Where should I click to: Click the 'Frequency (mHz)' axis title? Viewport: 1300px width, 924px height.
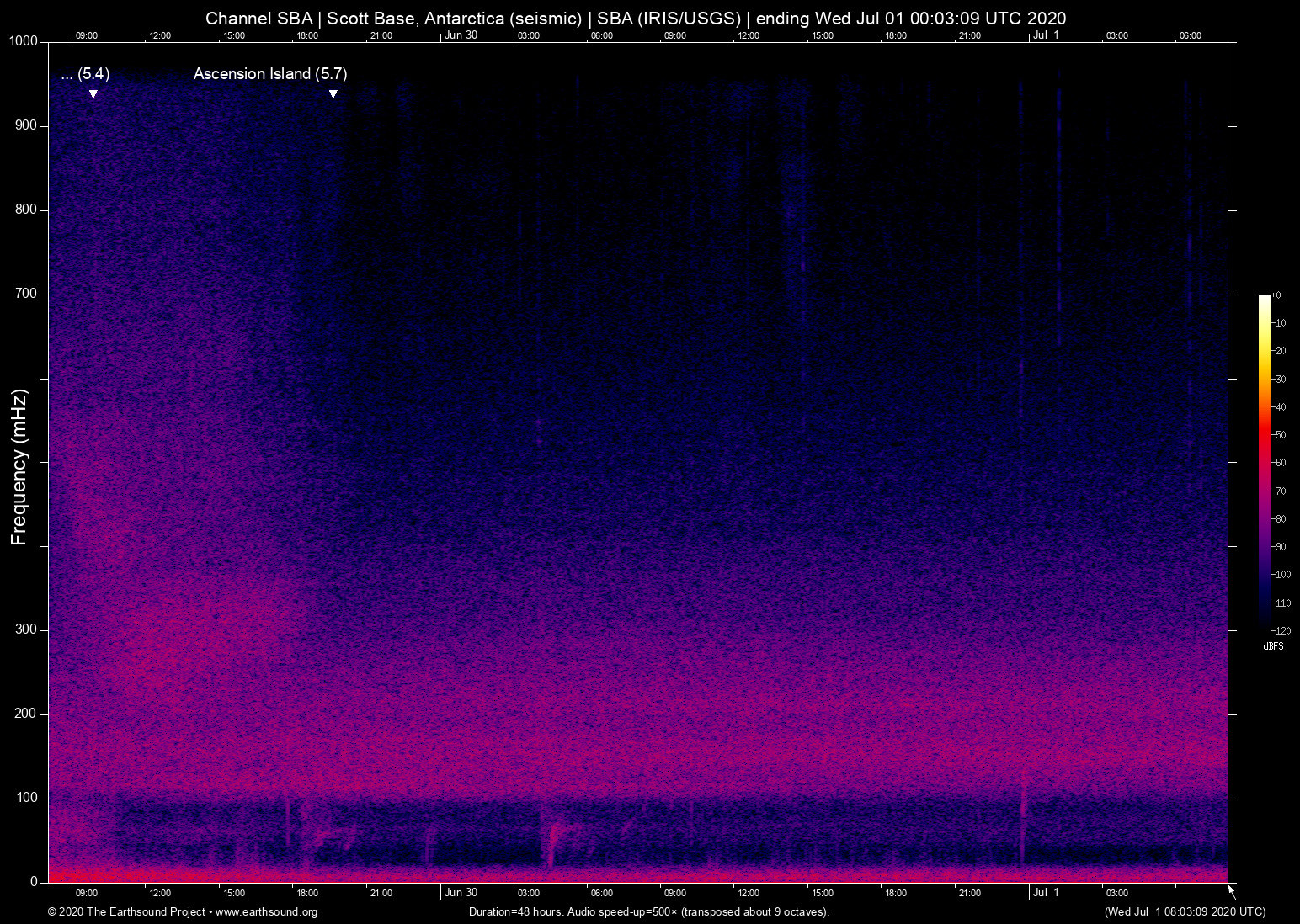[19, 467]
